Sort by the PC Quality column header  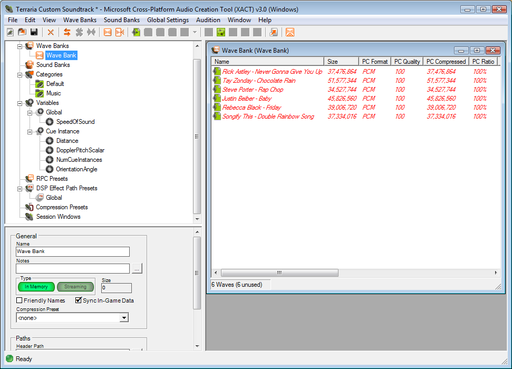coord(407,61)
